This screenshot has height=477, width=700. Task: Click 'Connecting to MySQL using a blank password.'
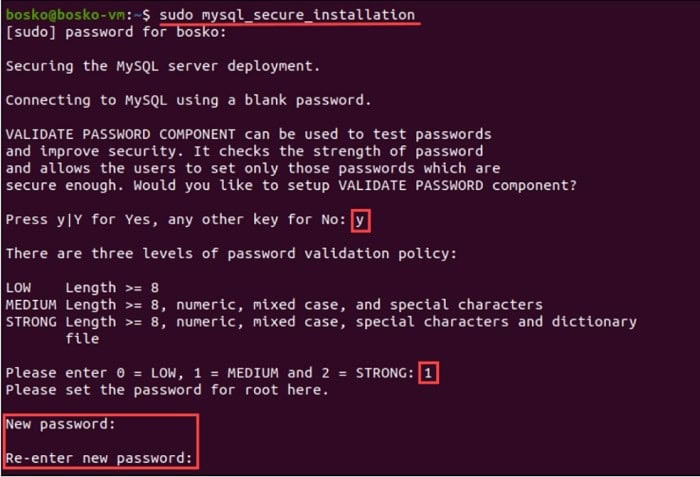[188, 100]
